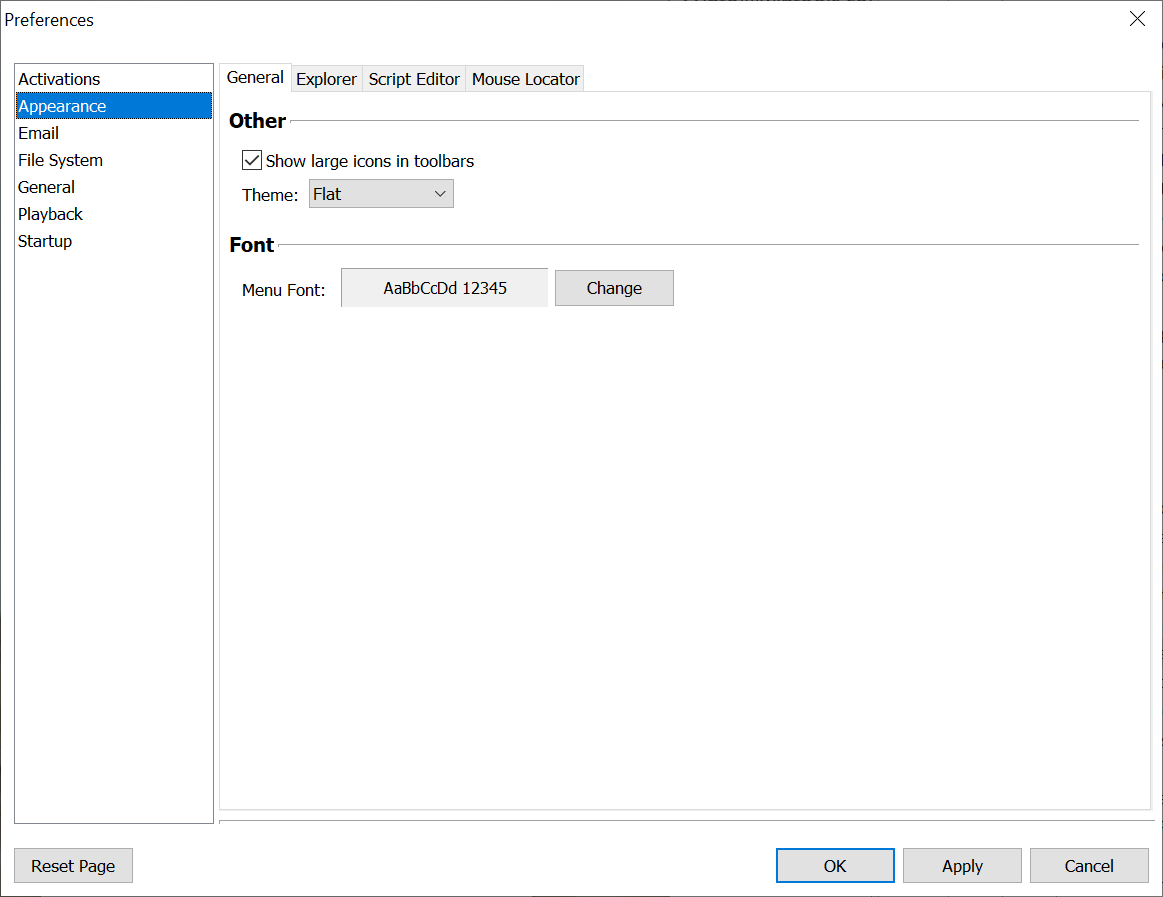This screenshot has width=1163, height=897.
Task: Click Apply to save the settings
Action: 962,866
